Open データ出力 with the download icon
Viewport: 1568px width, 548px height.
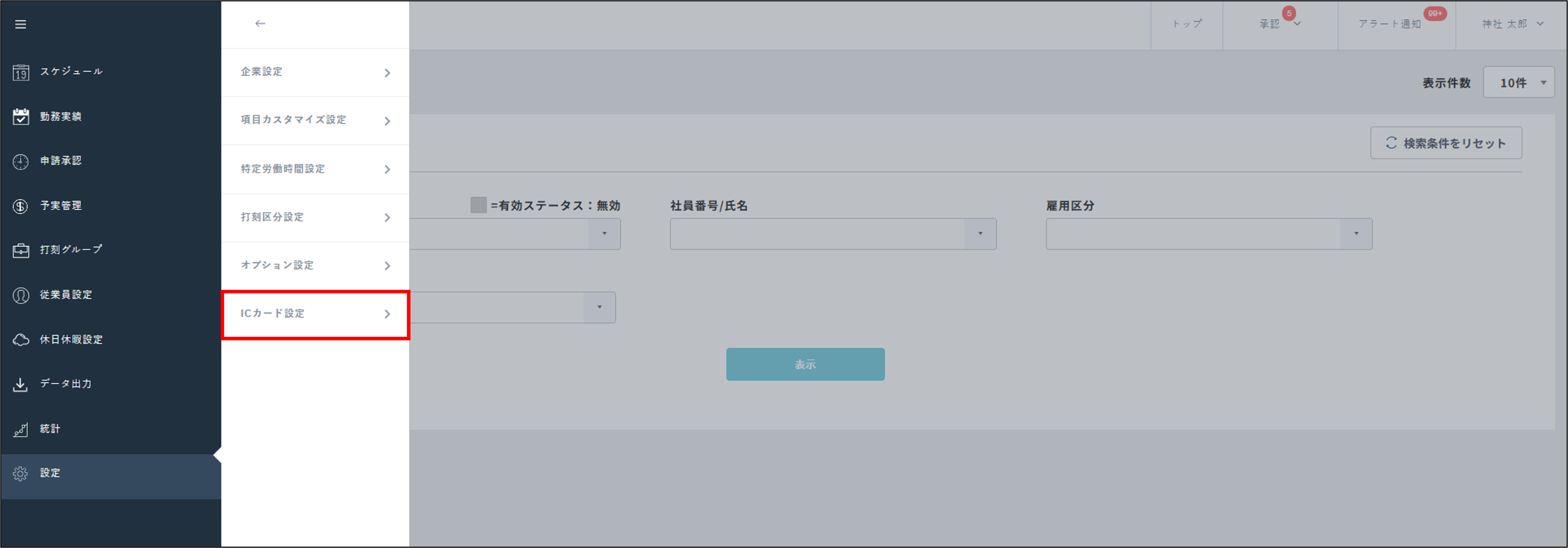pyautogui.click(x=20, y=384)
